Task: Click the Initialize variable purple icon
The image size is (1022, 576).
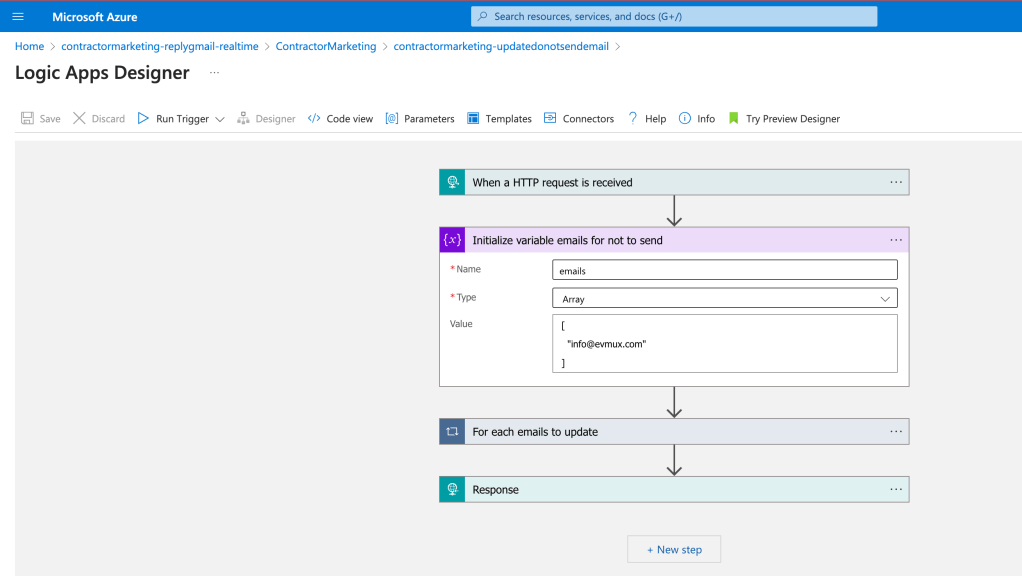Action: (x=452, y=240)
